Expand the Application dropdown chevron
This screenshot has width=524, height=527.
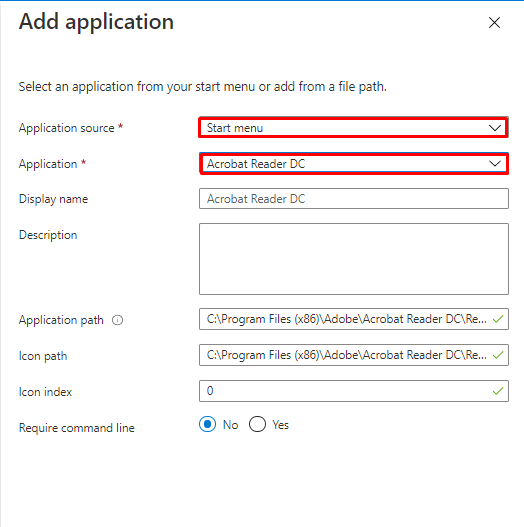click(x=495, y=164)
